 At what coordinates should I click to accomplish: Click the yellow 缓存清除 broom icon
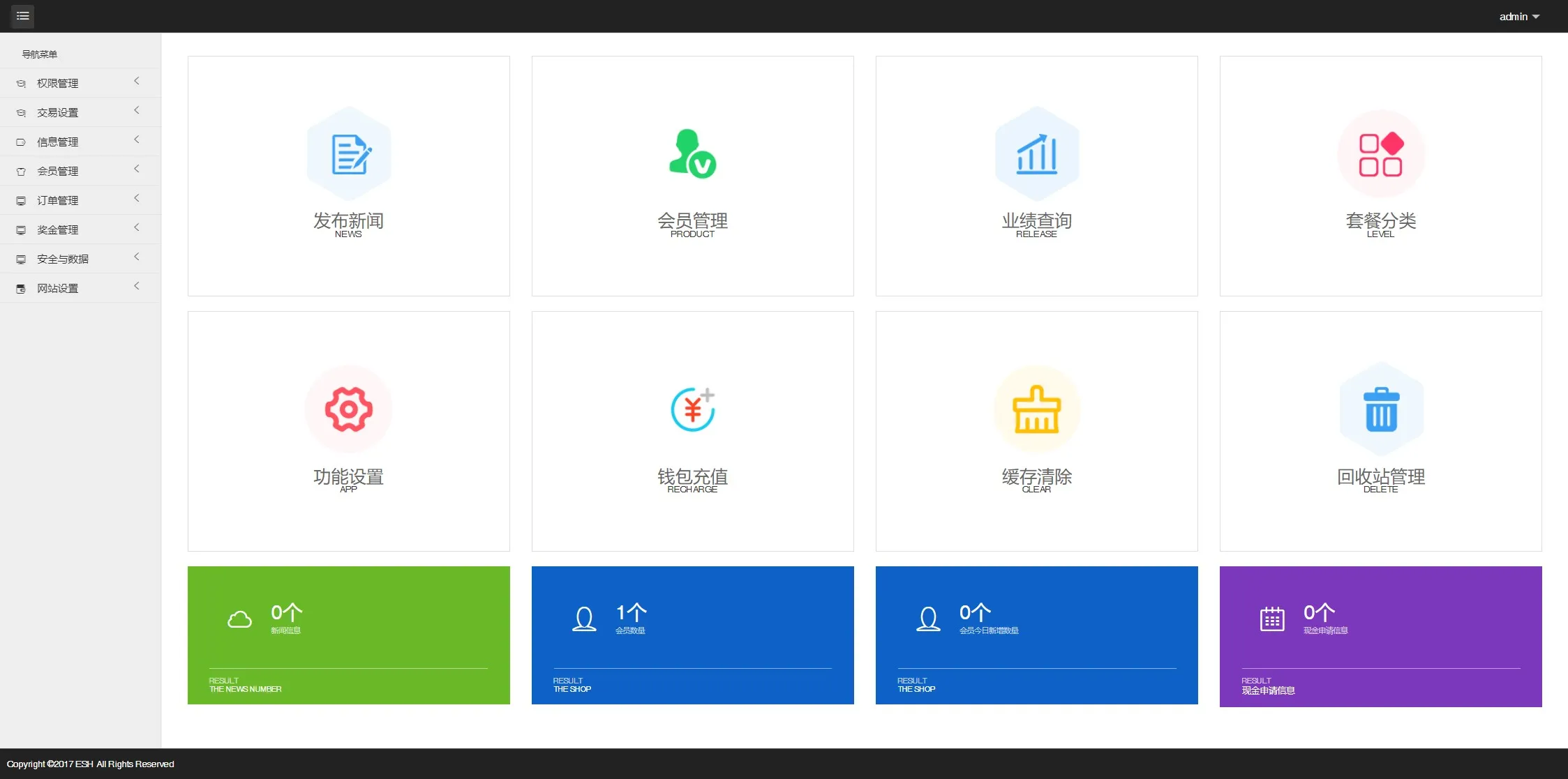pos(1036,409)
